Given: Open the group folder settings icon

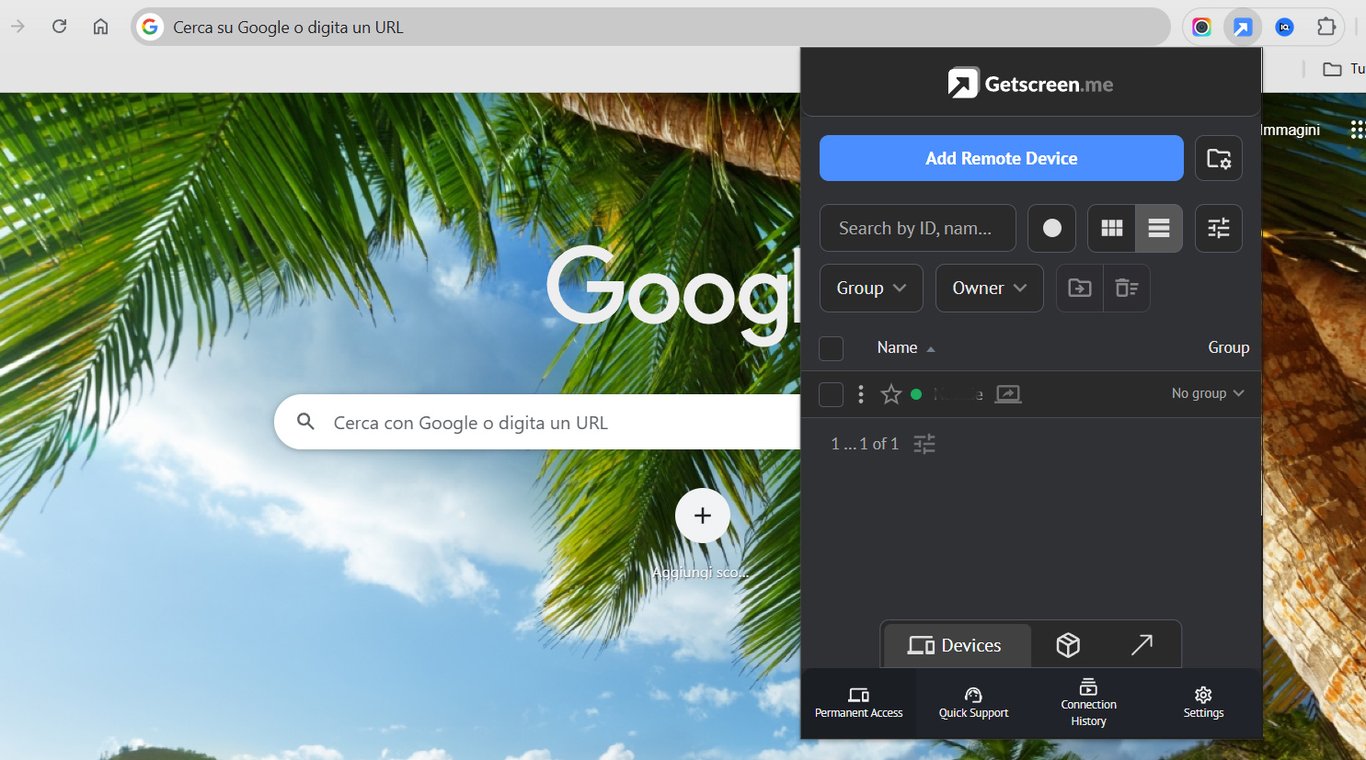Looking at the screenshot, I should [x=1218, y=158].
